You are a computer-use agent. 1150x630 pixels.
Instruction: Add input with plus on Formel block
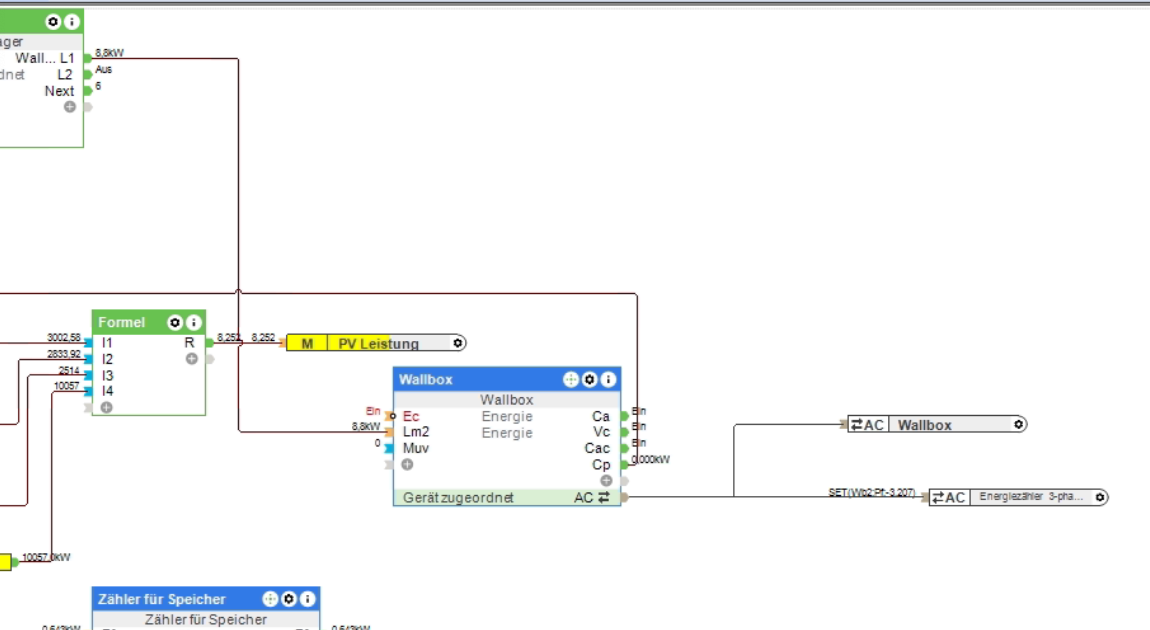tap(106, 407)
